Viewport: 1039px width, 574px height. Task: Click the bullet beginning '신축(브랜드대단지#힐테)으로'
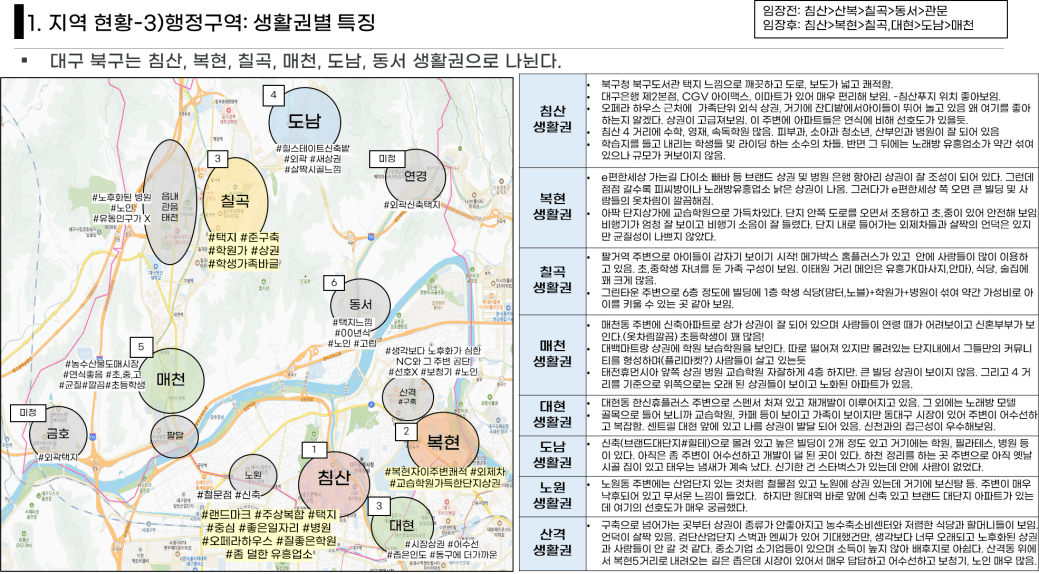point(815,454)
